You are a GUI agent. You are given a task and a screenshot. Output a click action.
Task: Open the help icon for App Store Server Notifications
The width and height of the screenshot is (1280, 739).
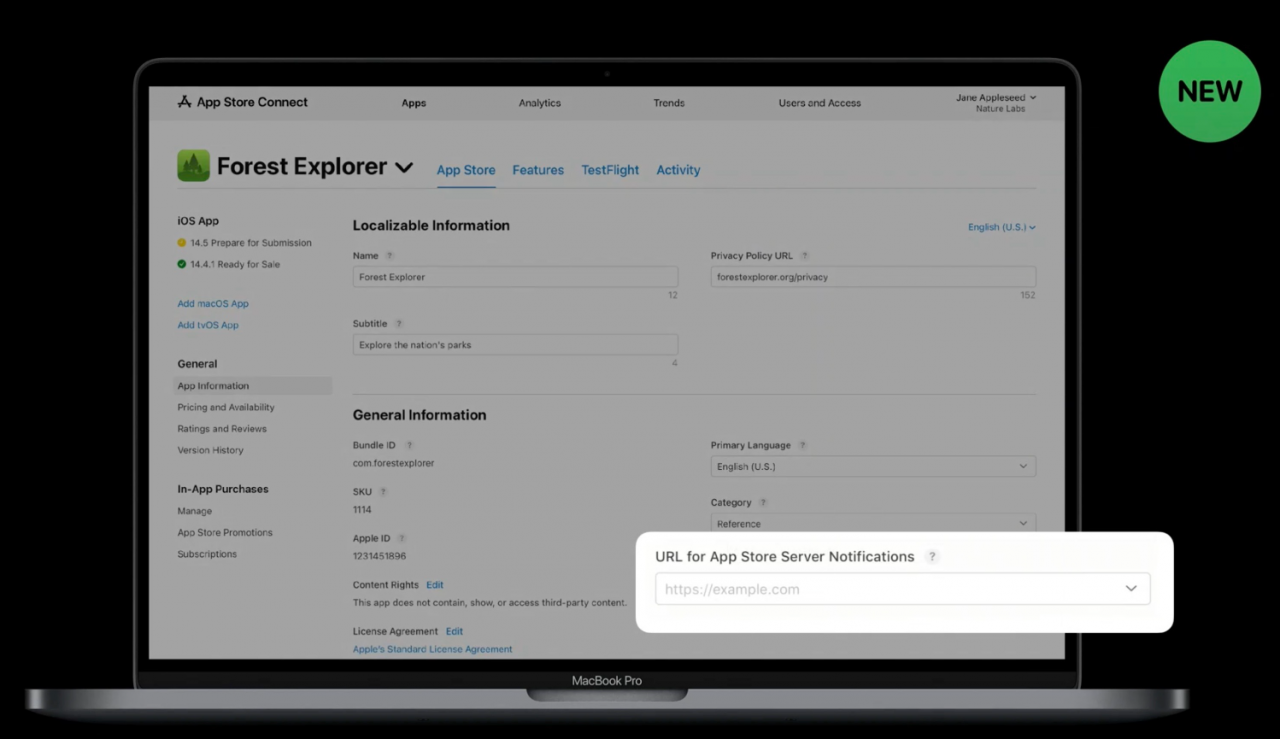click(x=932, y=557)
